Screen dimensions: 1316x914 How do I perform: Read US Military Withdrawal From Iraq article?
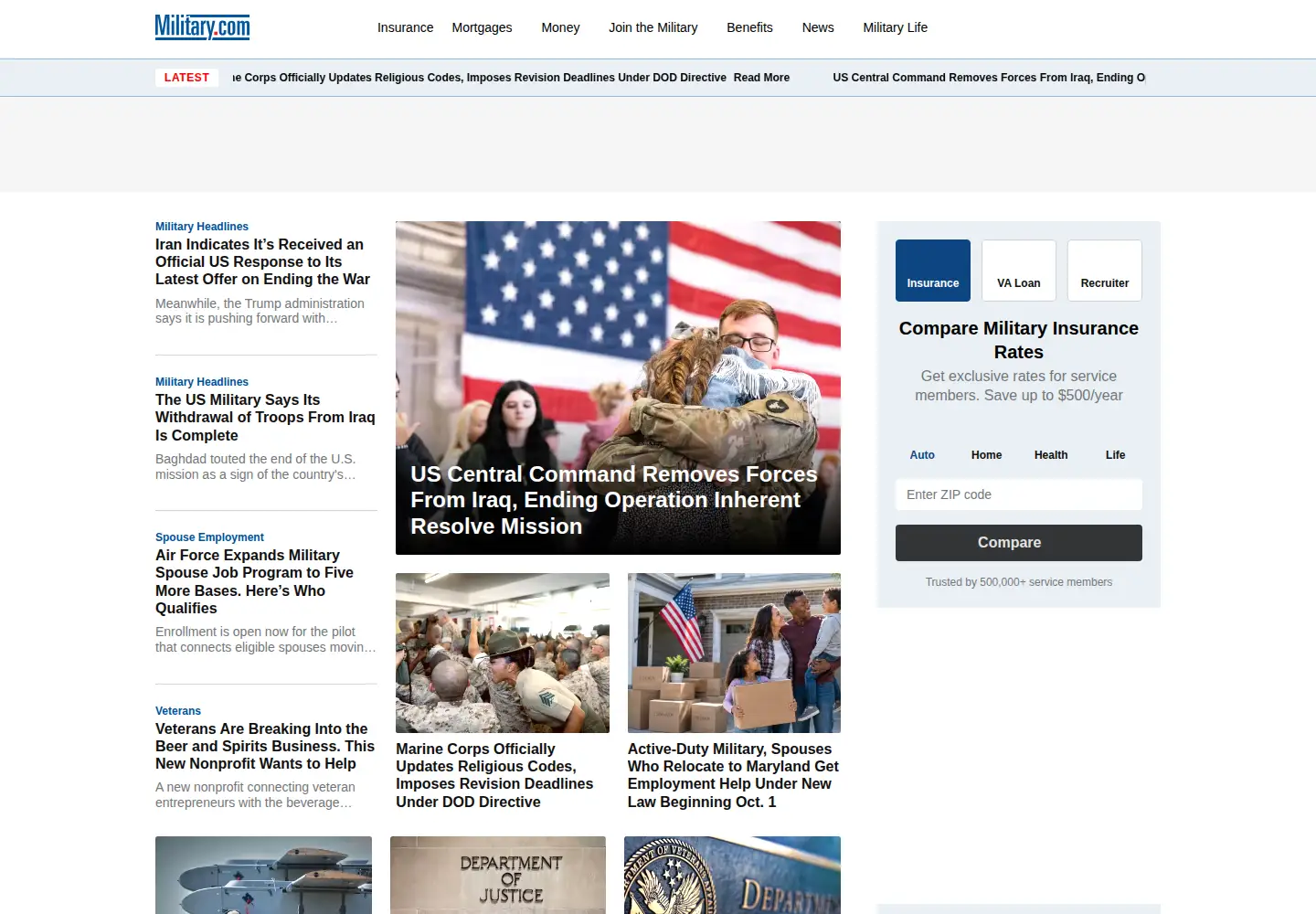265,418
